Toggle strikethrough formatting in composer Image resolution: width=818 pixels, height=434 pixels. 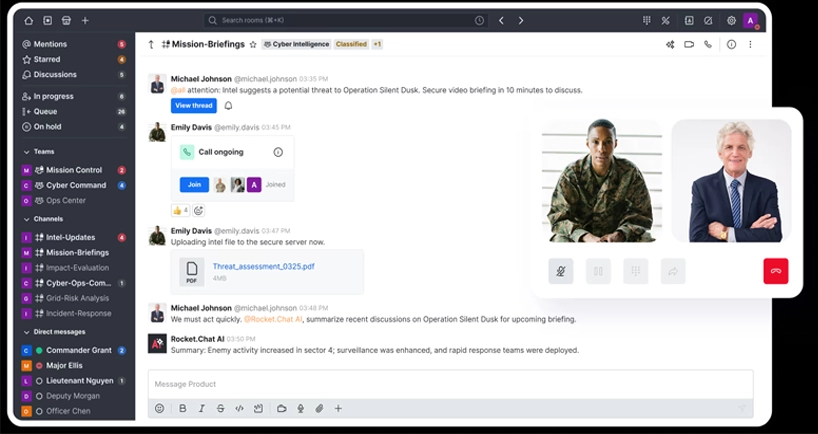tap(220, 409)
